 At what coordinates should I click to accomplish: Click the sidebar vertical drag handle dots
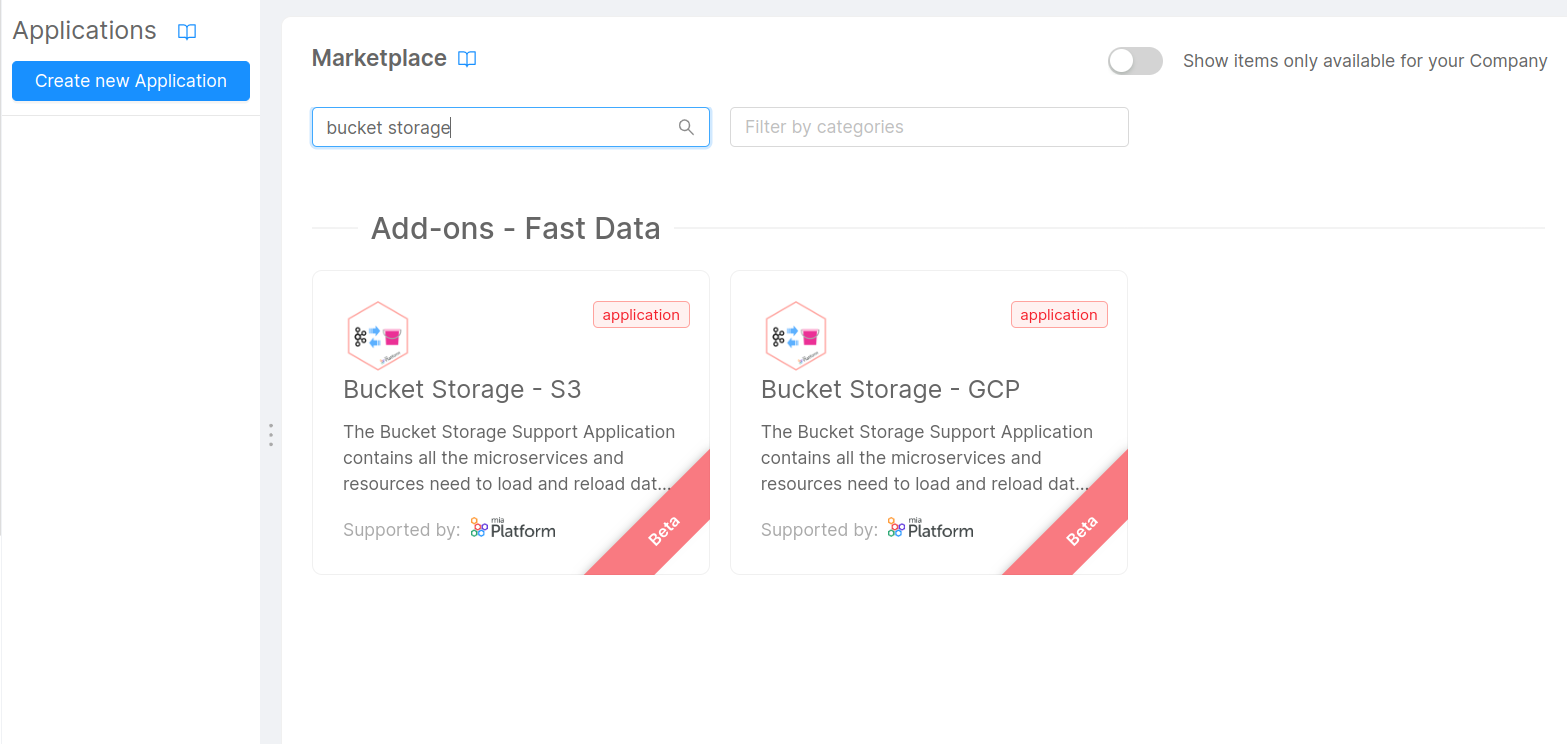point(271,434)
